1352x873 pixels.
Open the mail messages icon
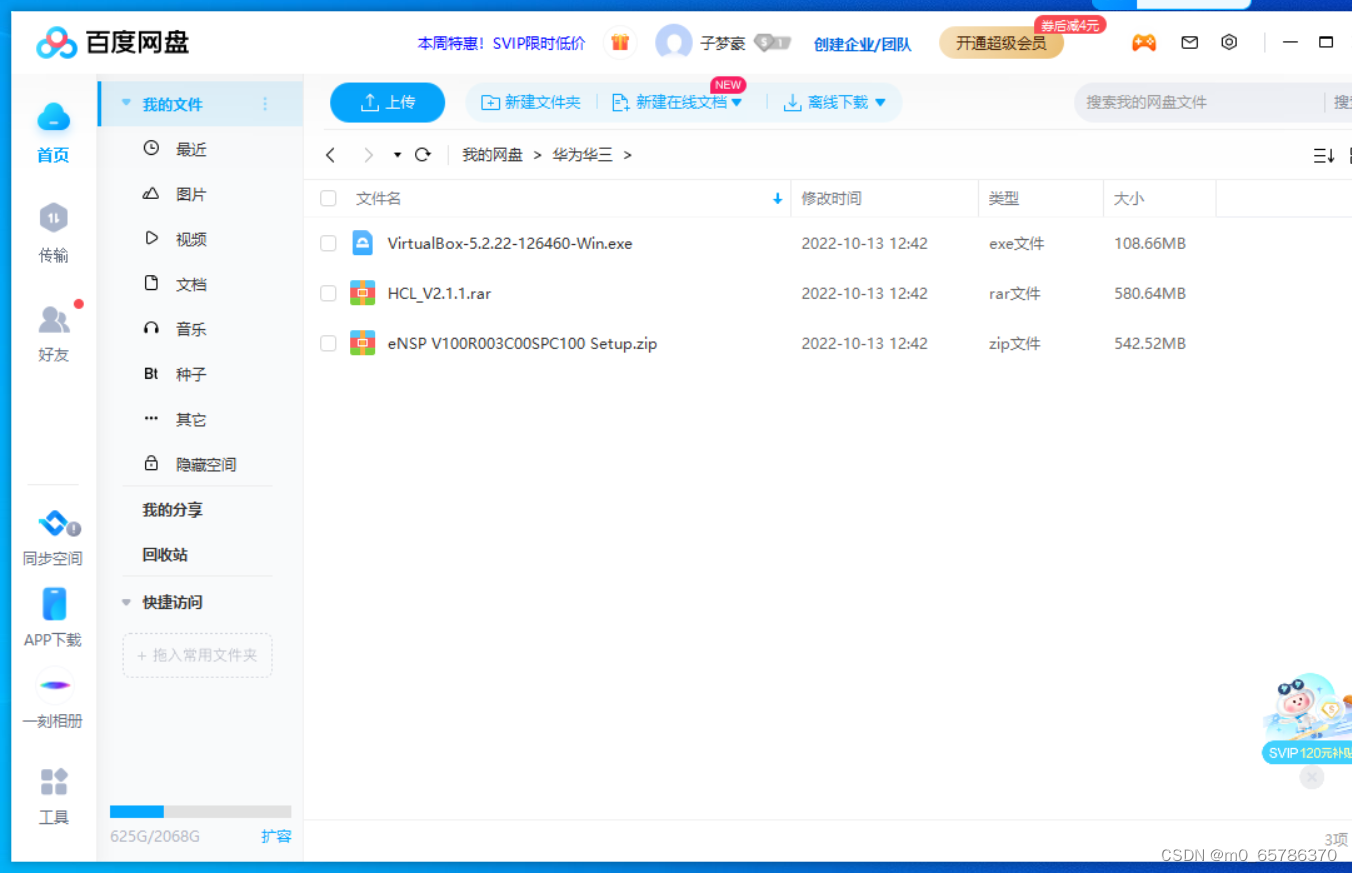pos(1189,43)
